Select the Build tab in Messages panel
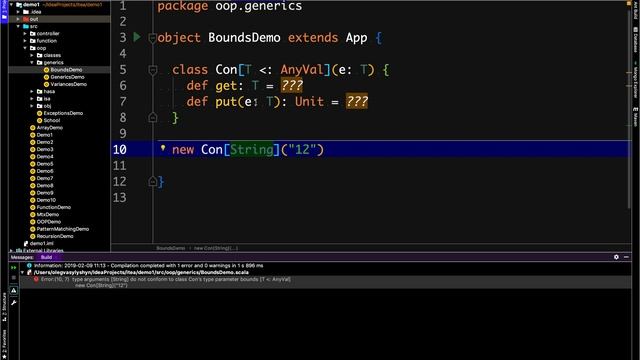 coord(46,257)
